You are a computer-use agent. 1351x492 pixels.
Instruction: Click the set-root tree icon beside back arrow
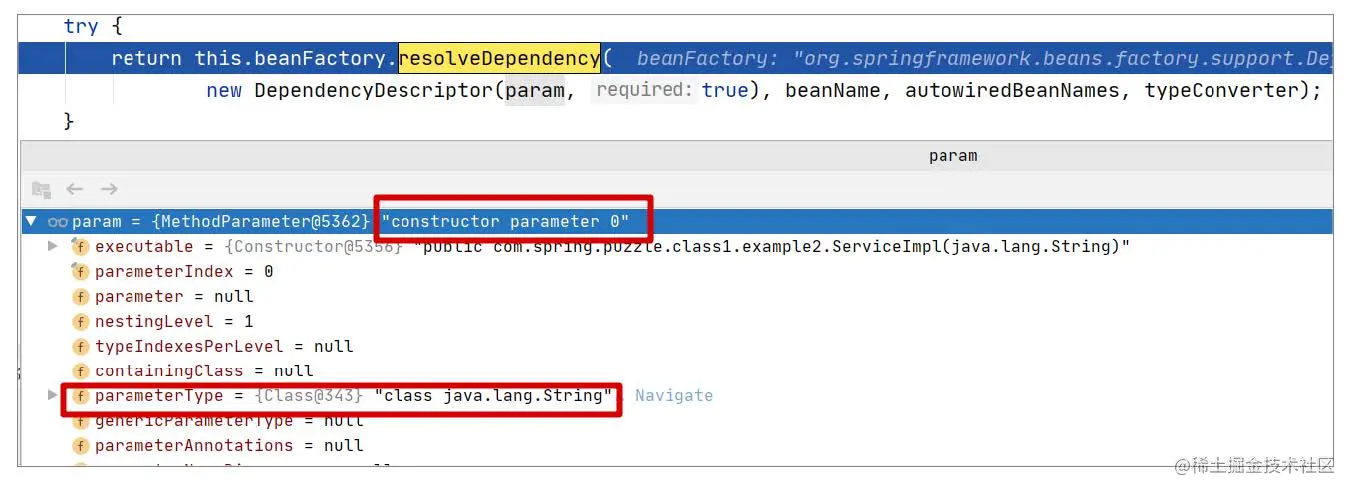coord(41,189)
